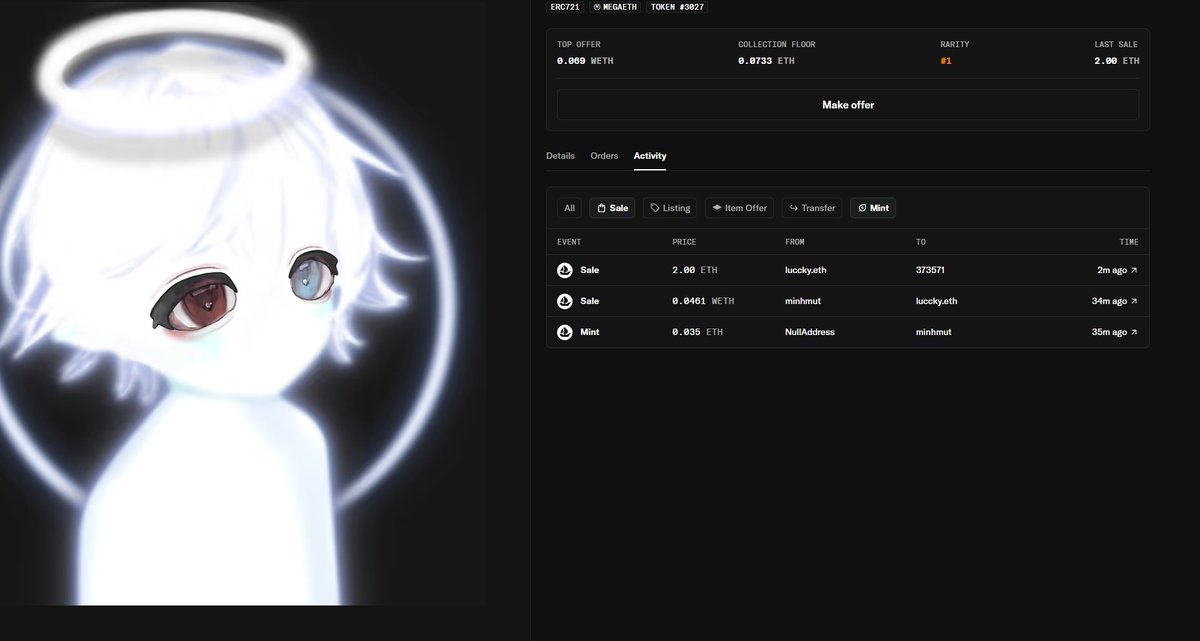Image resolution: width=1200 pixels, height=641 pixels.
Task: Toggle the Mint activity filter
Action: pos(873,208)
